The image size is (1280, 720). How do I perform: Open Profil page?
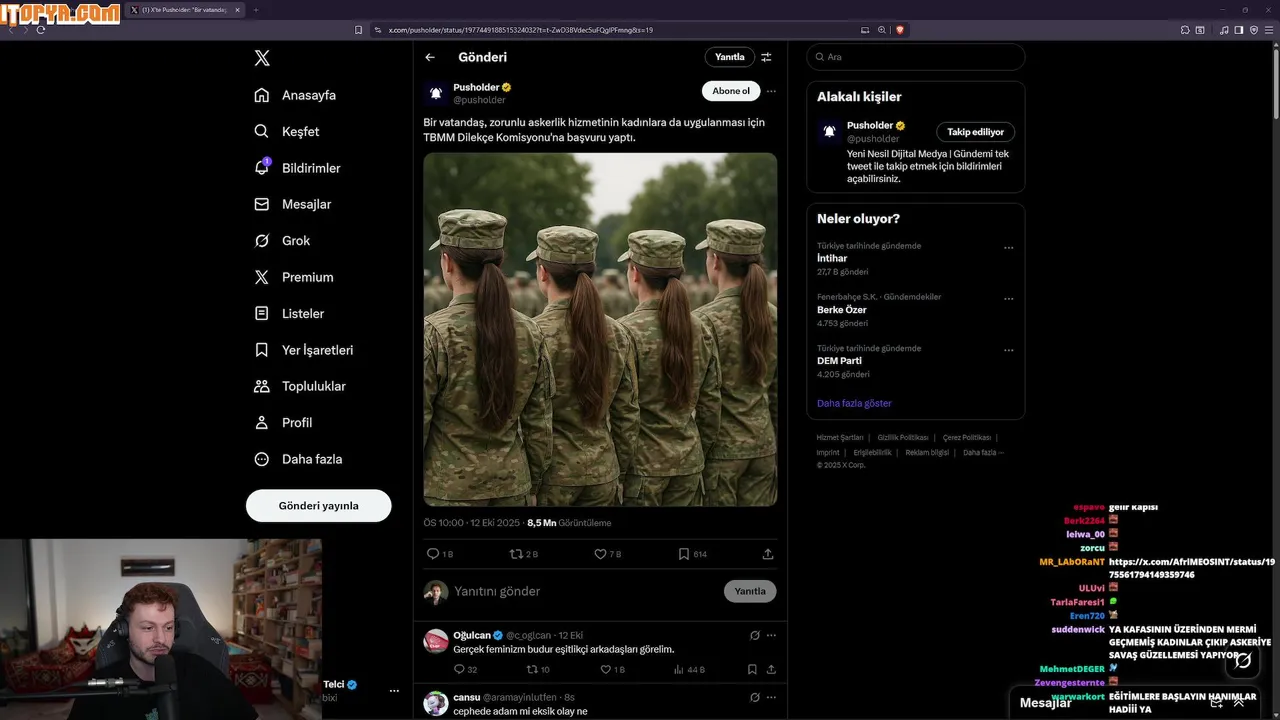pyautogui.click(x=283, y=422)
